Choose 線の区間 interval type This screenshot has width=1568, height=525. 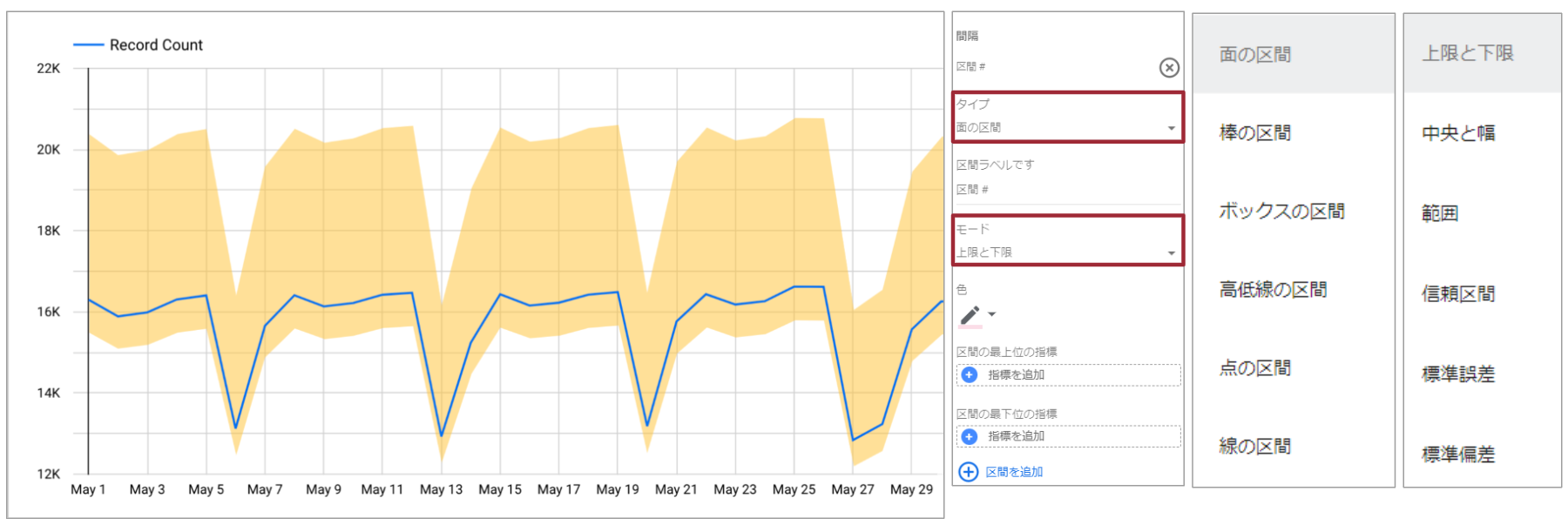[x=1254, y=447]
